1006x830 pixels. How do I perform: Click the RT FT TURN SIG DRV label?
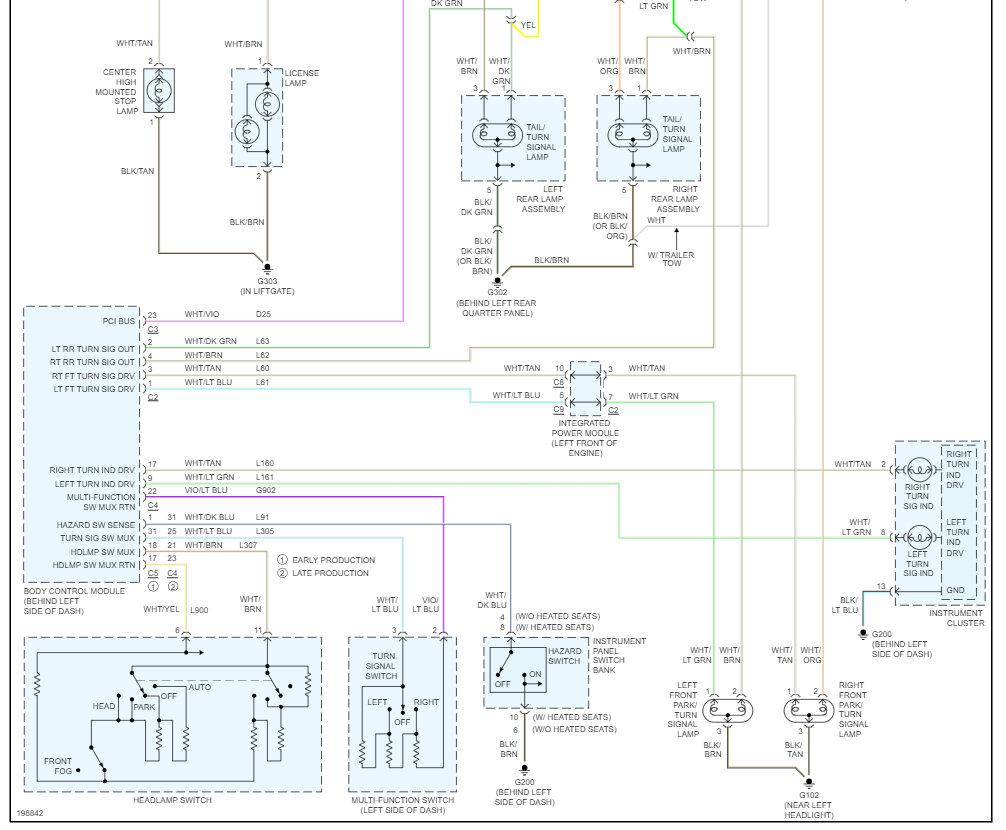(94, 377)
